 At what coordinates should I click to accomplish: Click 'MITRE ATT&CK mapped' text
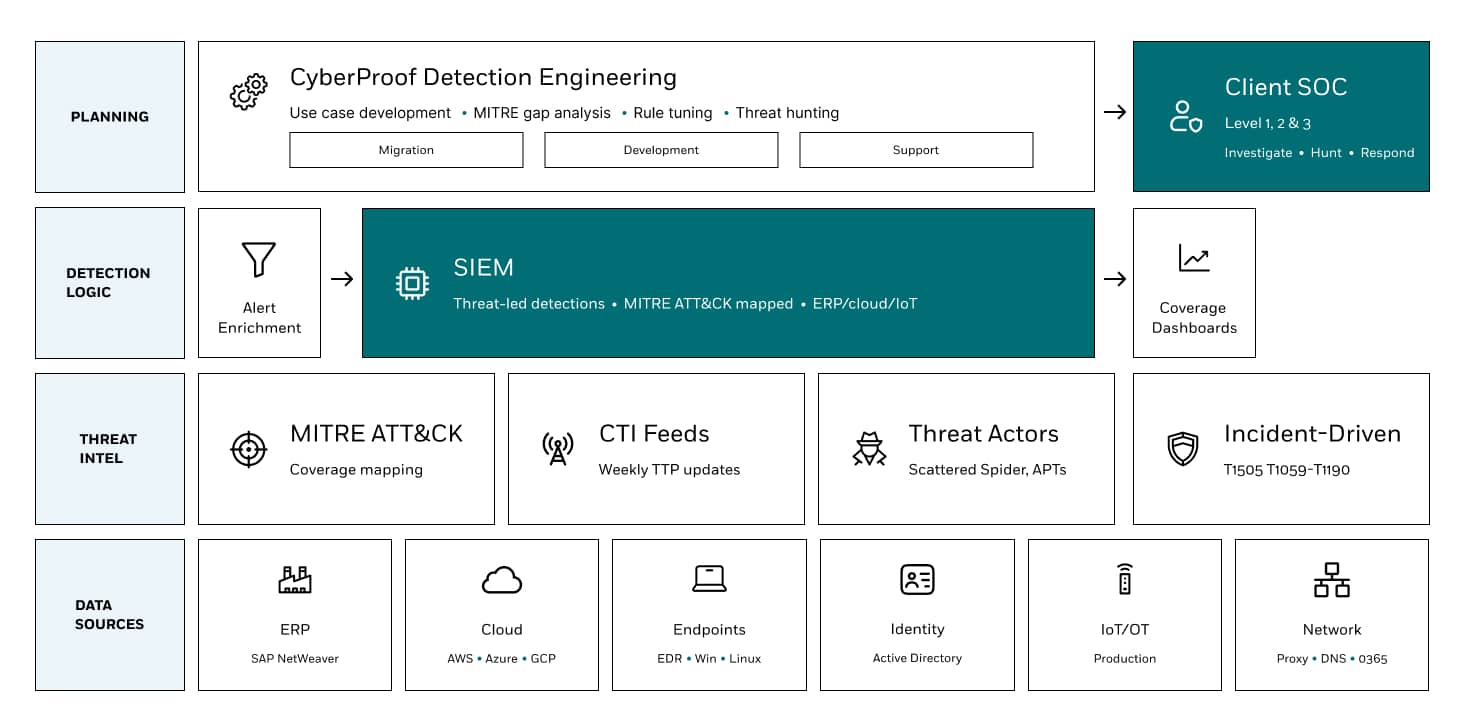coord(708,303)
